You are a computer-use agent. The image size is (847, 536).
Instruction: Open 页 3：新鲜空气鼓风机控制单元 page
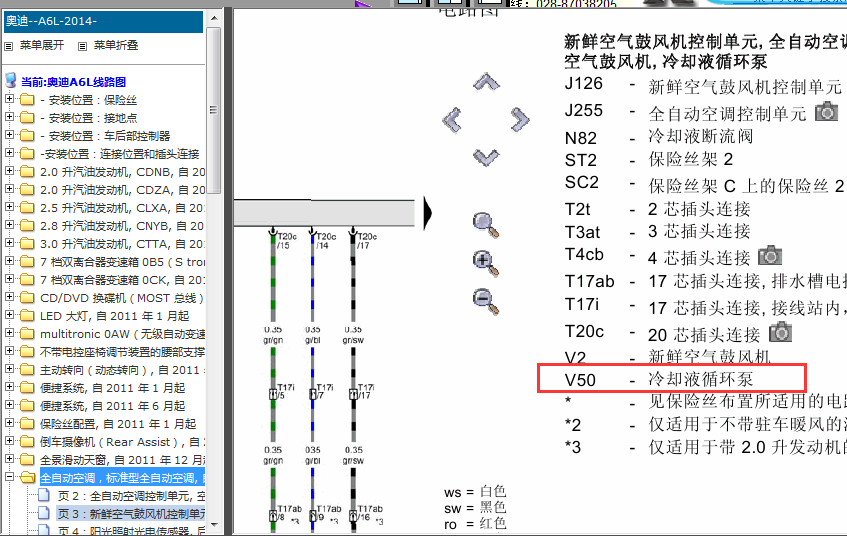[131, 514]
